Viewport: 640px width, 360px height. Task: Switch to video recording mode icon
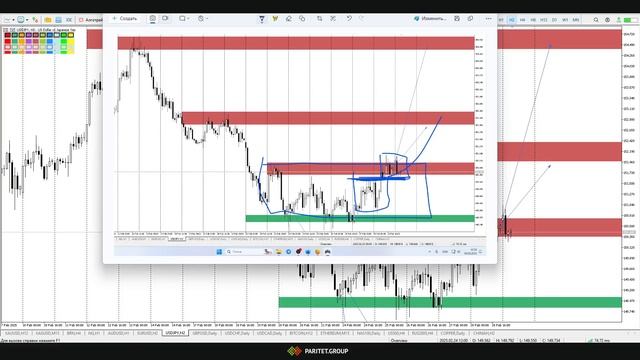(x=165, y=18)
